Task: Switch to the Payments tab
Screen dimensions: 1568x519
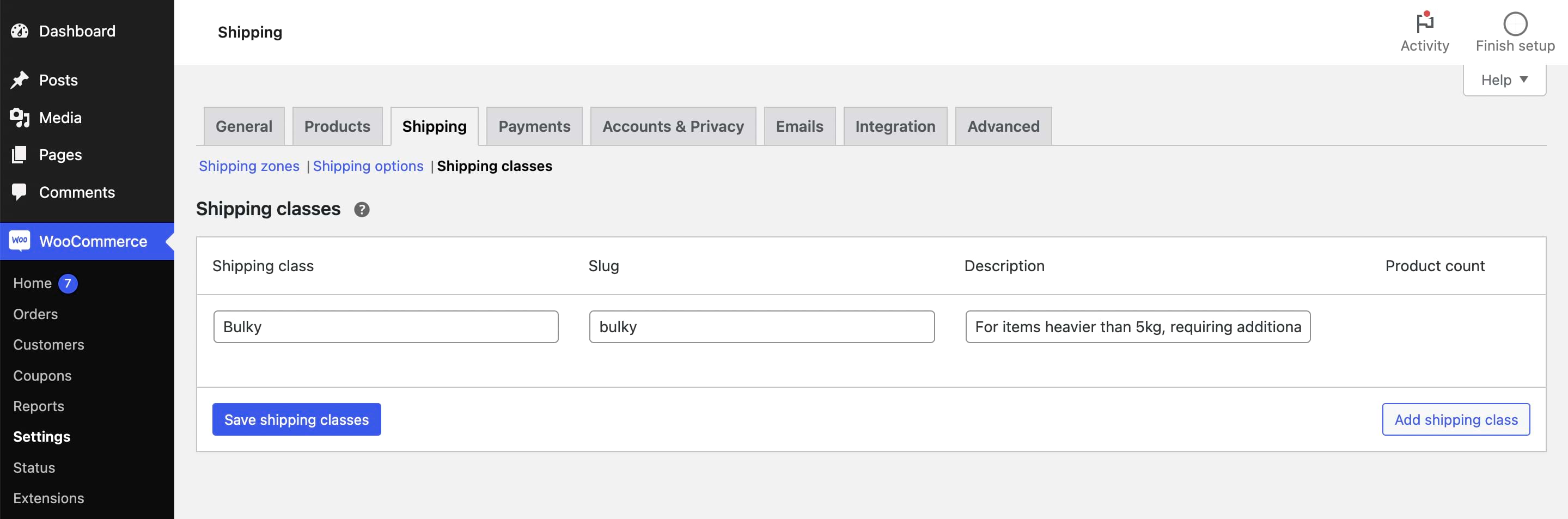Action: [x=534, y=126]
